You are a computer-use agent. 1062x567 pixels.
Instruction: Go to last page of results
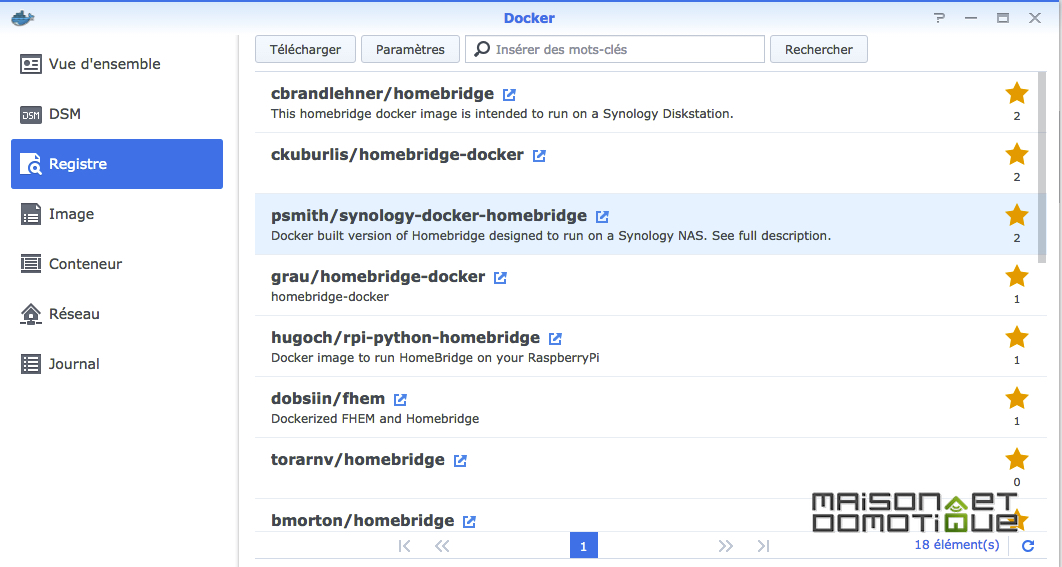tap(763, 546)
